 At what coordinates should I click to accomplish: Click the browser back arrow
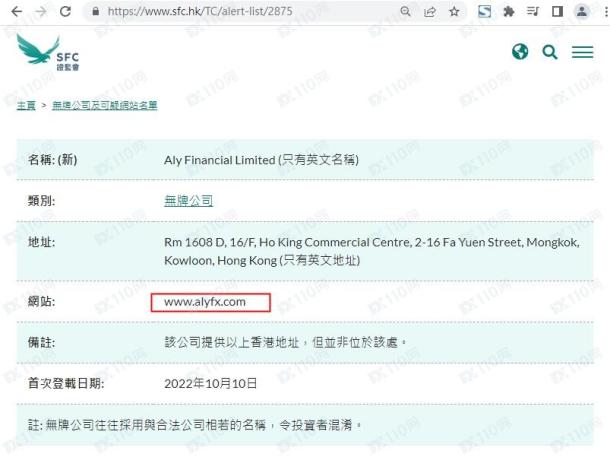[x=16, y=12]
